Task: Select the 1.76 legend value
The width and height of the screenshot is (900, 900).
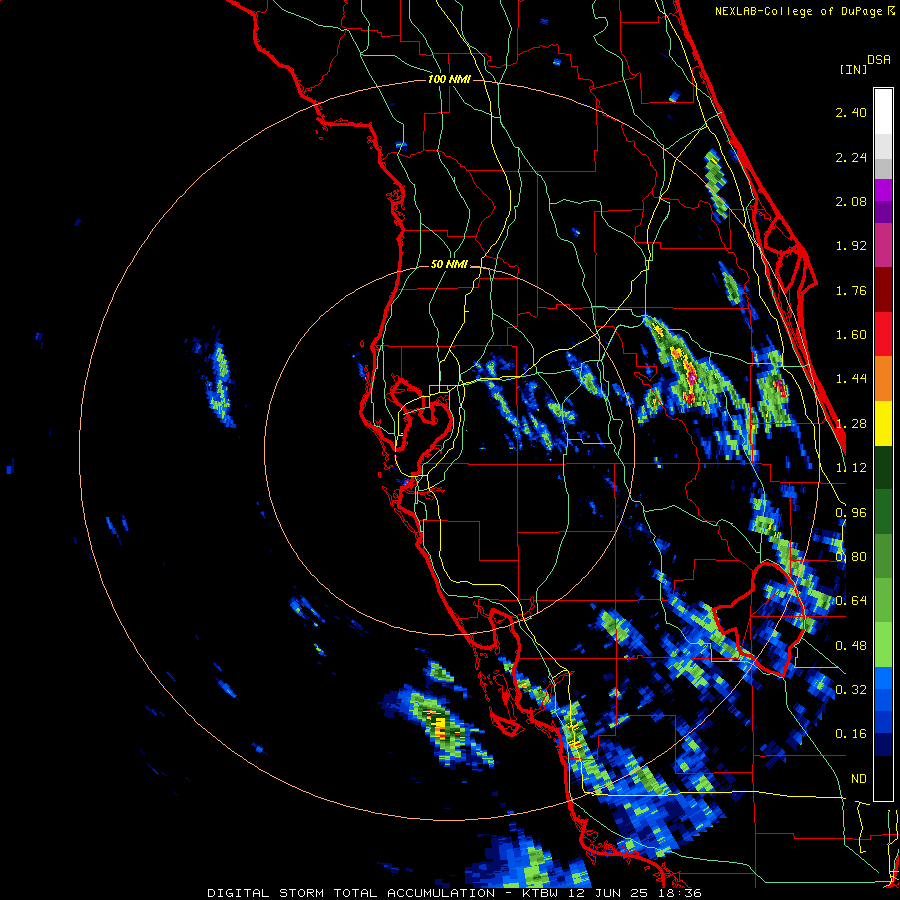Action: (851, 290)
